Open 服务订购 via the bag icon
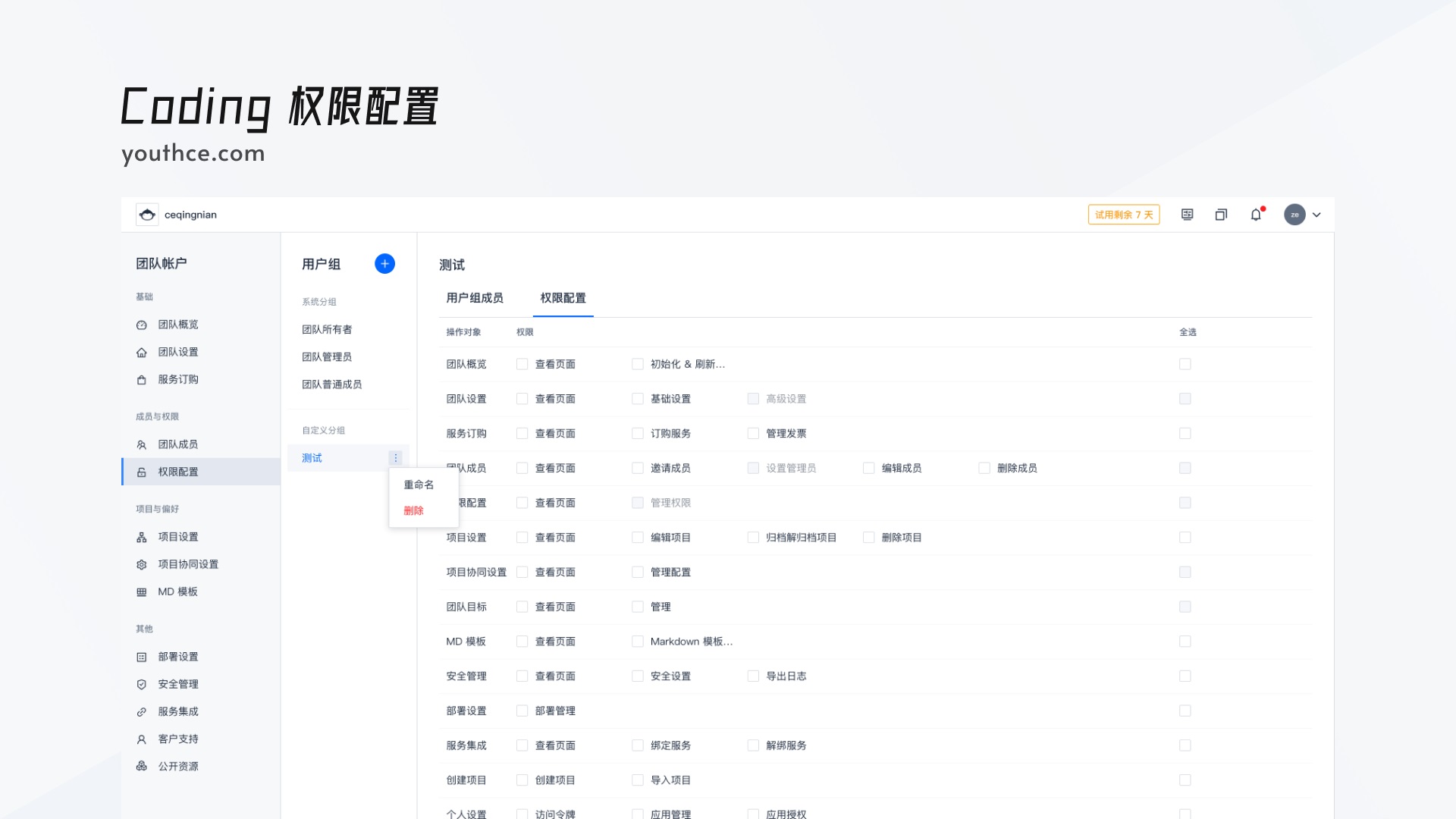Image resolution: width=1456 pixels, height=819 pixels. (x=141, y=379)
